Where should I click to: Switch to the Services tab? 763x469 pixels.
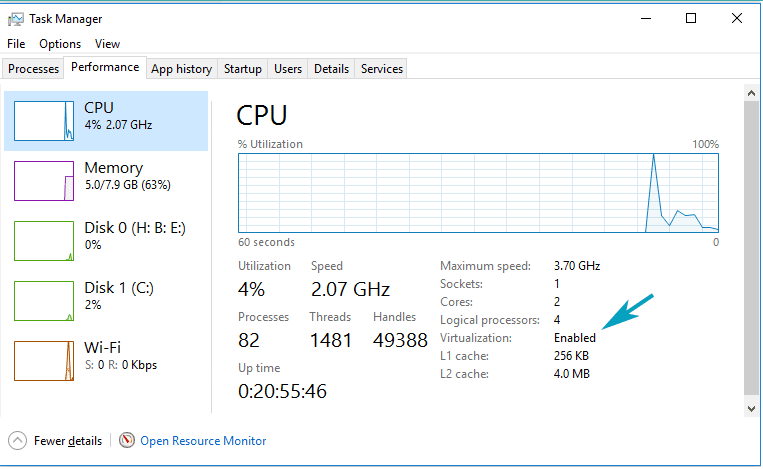coord(382,69)
